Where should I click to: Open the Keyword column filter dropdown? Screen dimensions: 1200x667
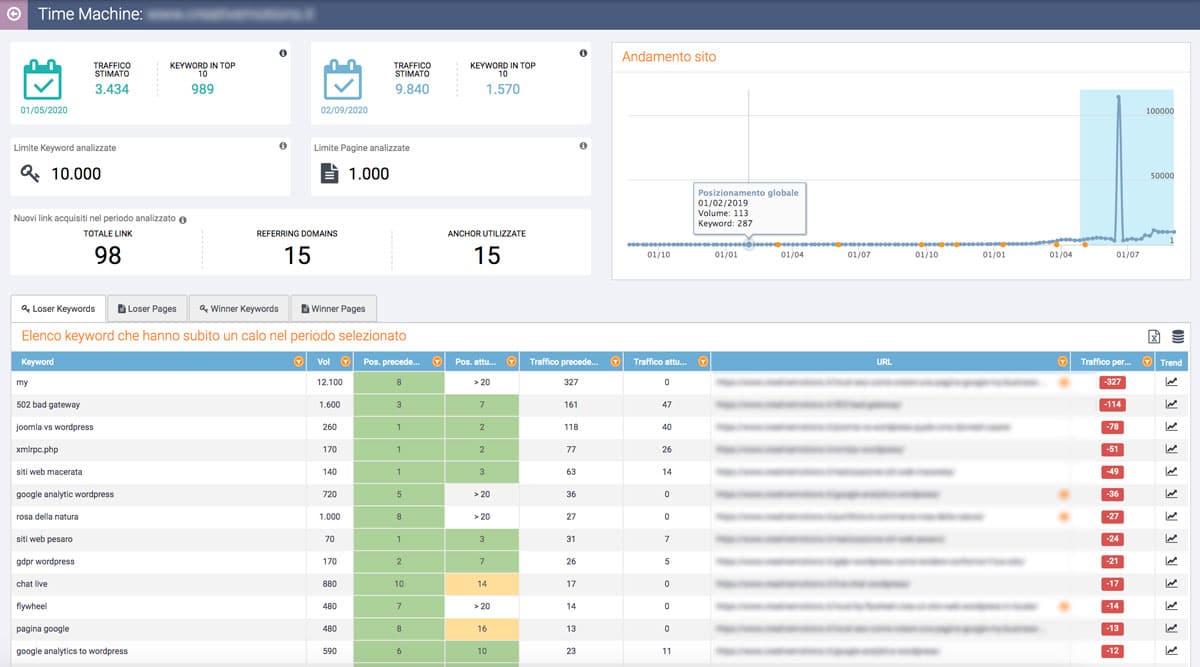(298, 361)
